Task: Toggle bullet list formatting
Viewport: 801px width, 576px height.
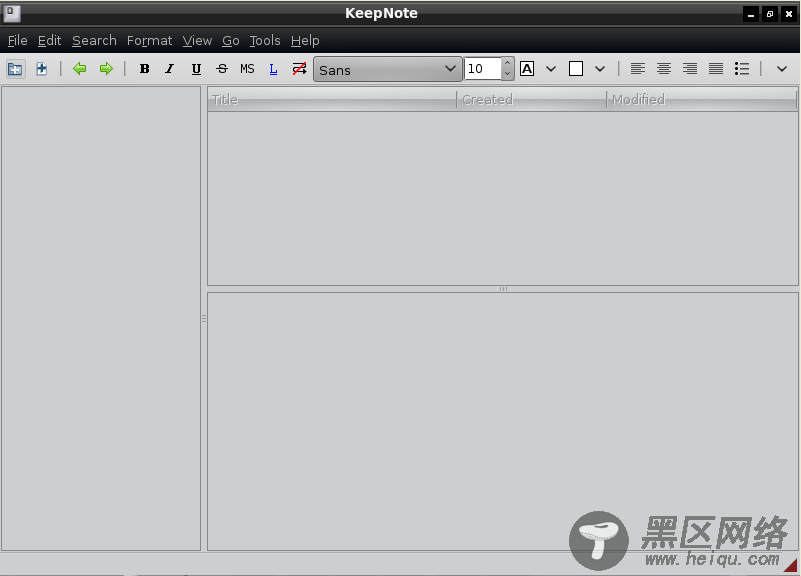Action: click(742, 68)
